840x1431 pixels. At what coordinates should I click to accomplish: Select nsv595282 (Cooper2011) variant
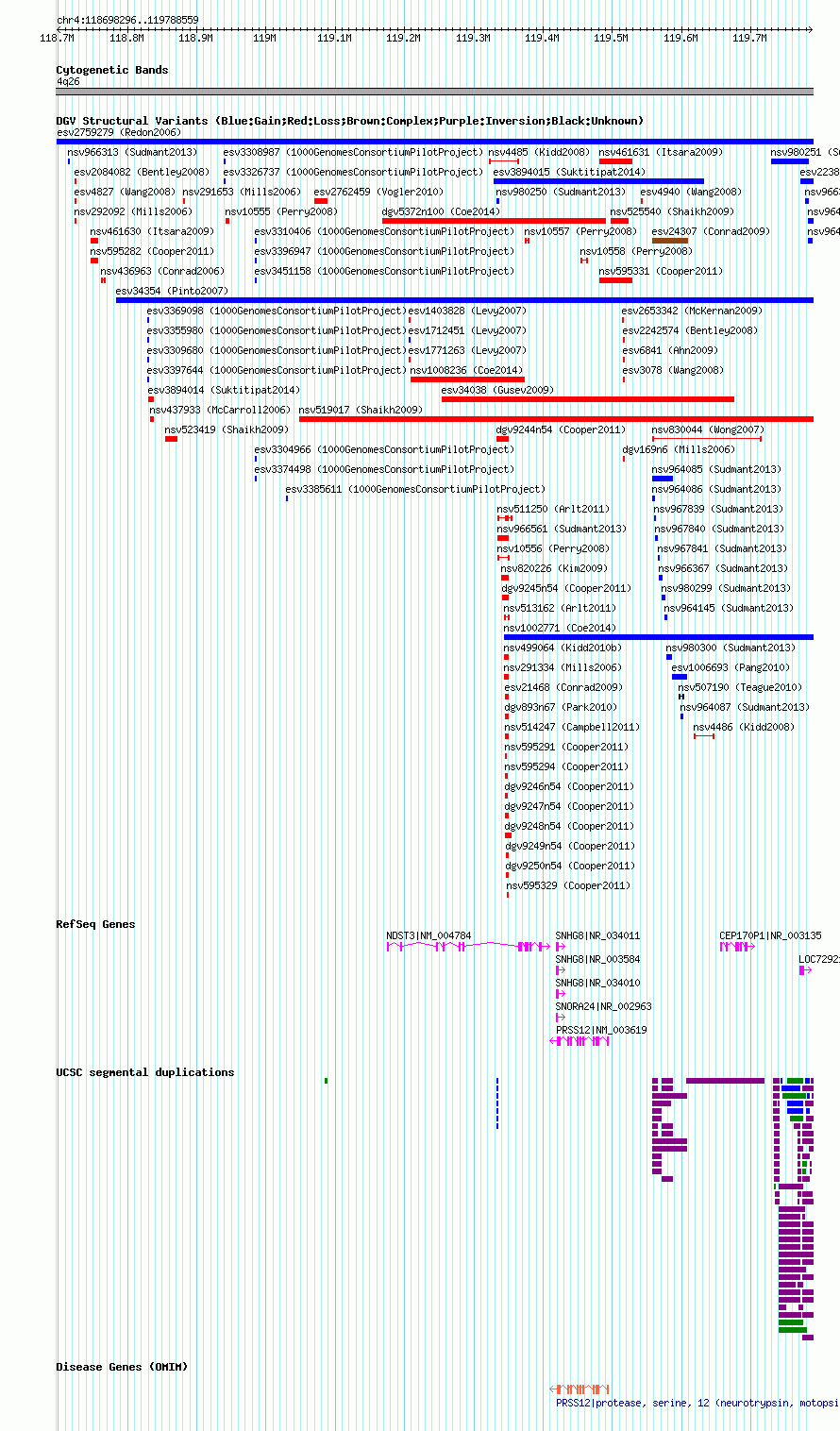(x=152, y=251)
